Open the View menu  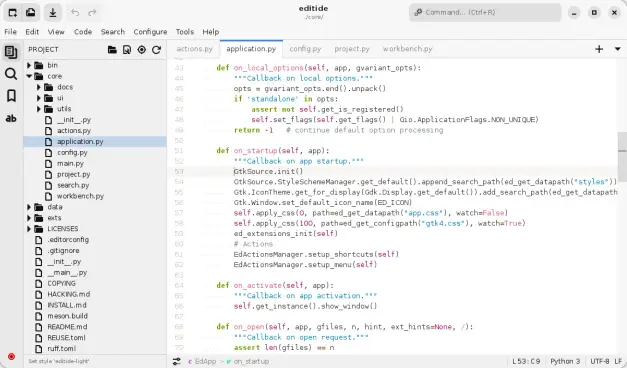pos(56,32)
